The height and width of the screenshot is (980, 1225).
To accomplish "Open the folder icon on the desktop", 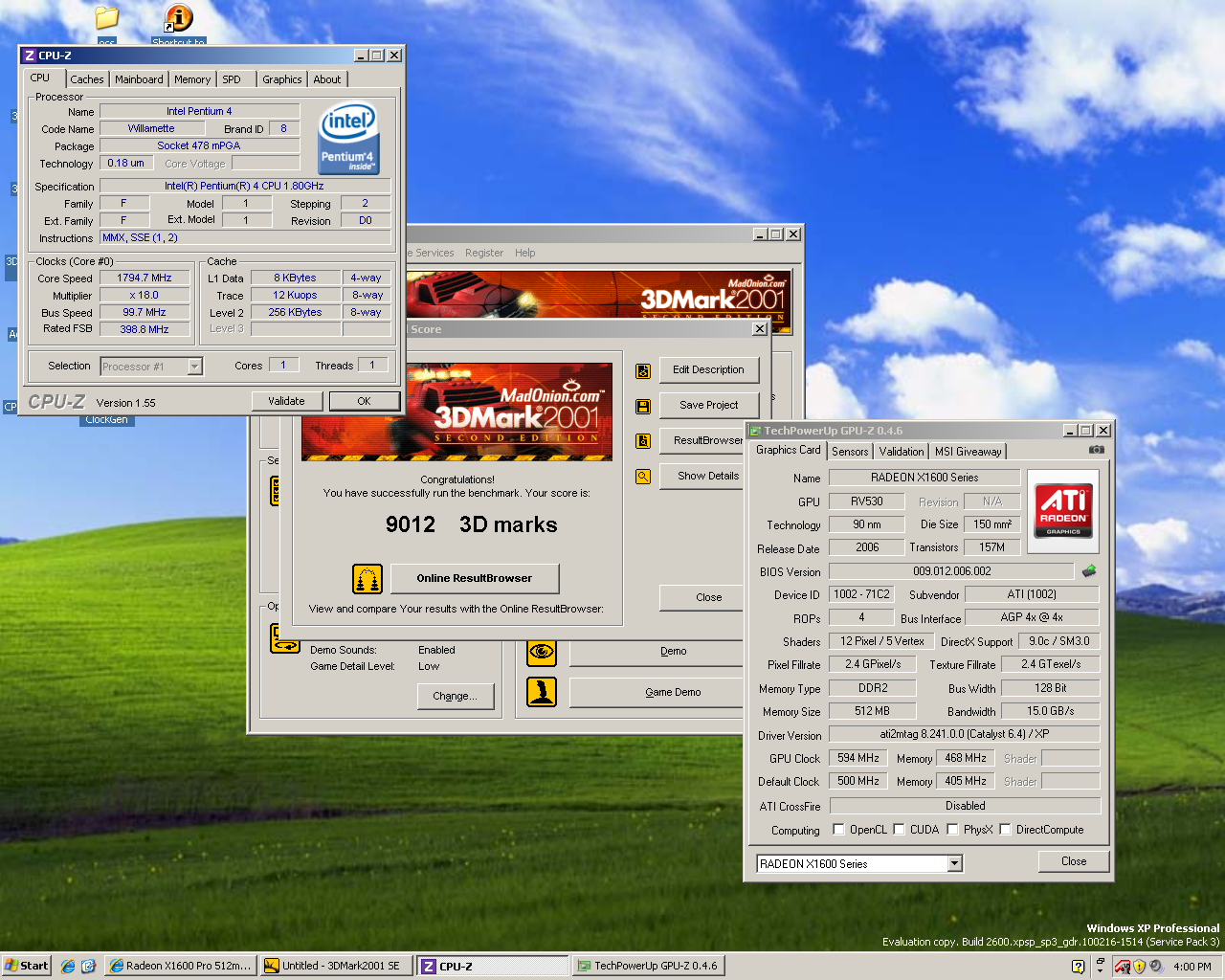I will (x=106, y=18).
